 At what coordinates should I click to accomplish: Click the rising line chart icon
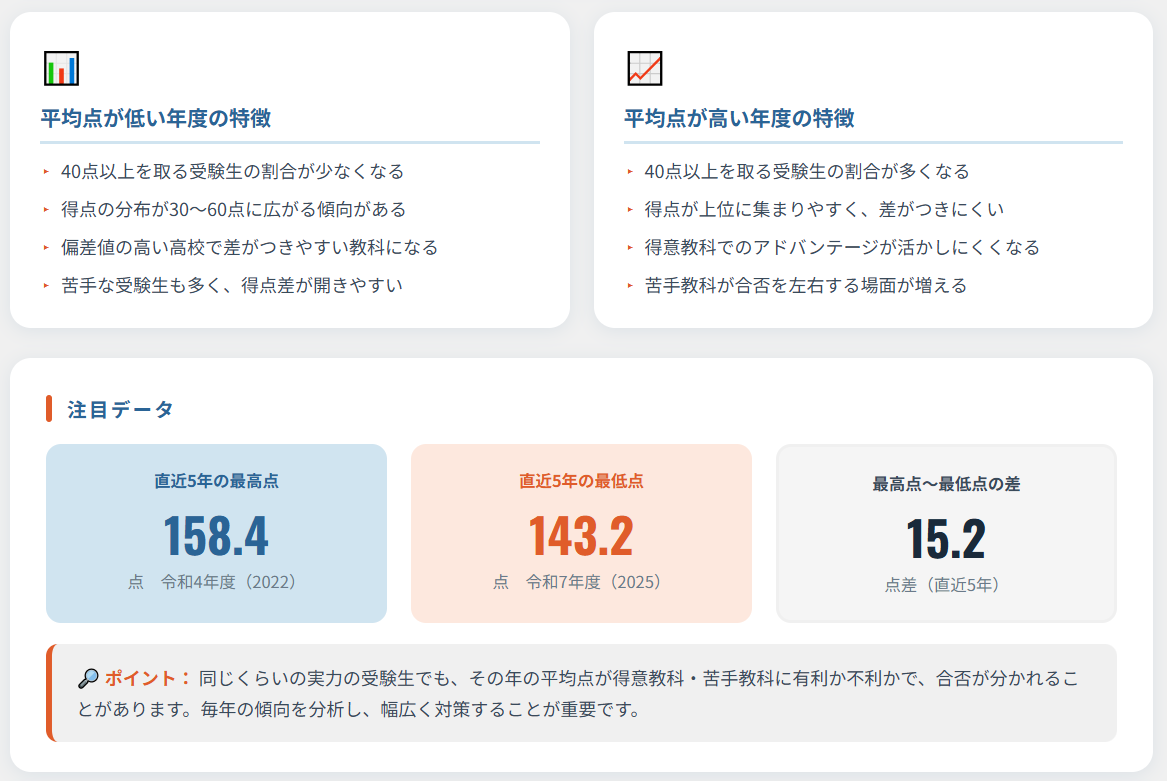[x=645, y=68]
